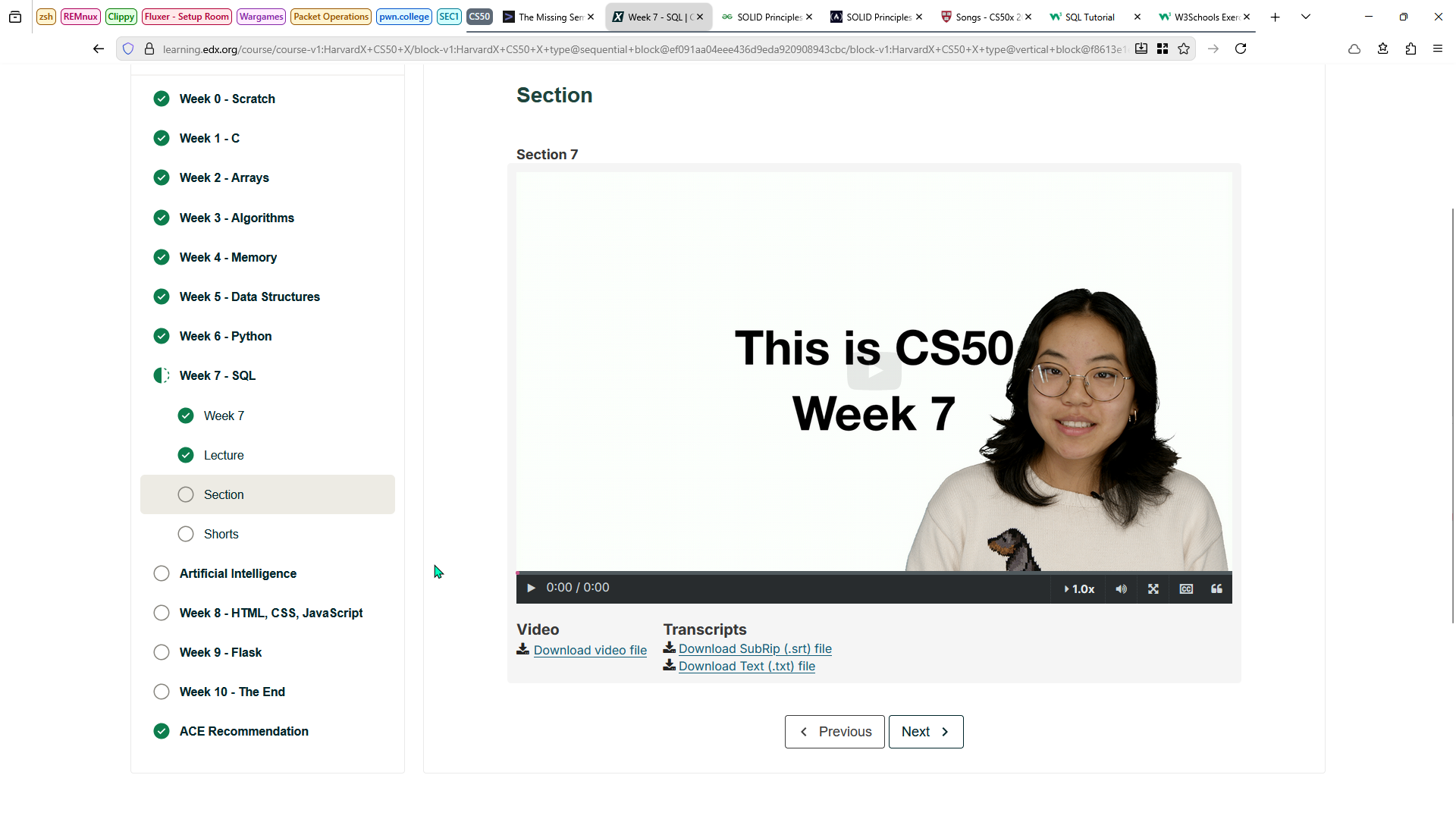Bookmark this page with star icon
1456x819 pixels.
[x=1184, y=49]
